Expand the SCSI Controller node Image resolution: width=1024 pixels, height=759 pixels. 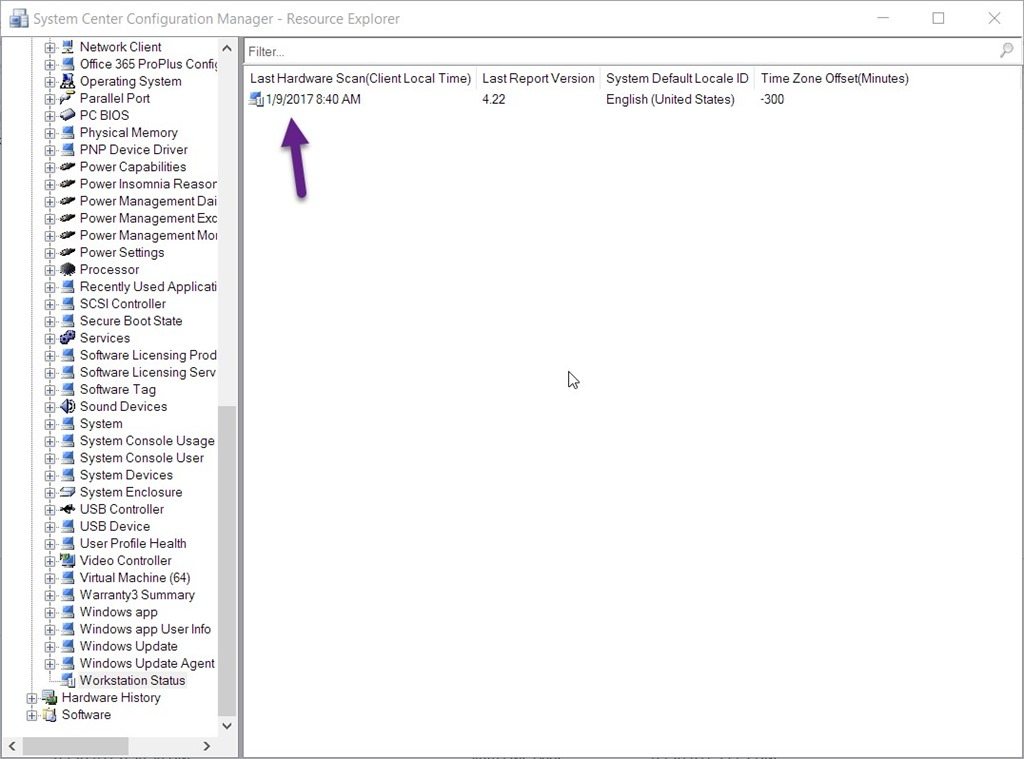pos(50,304)
